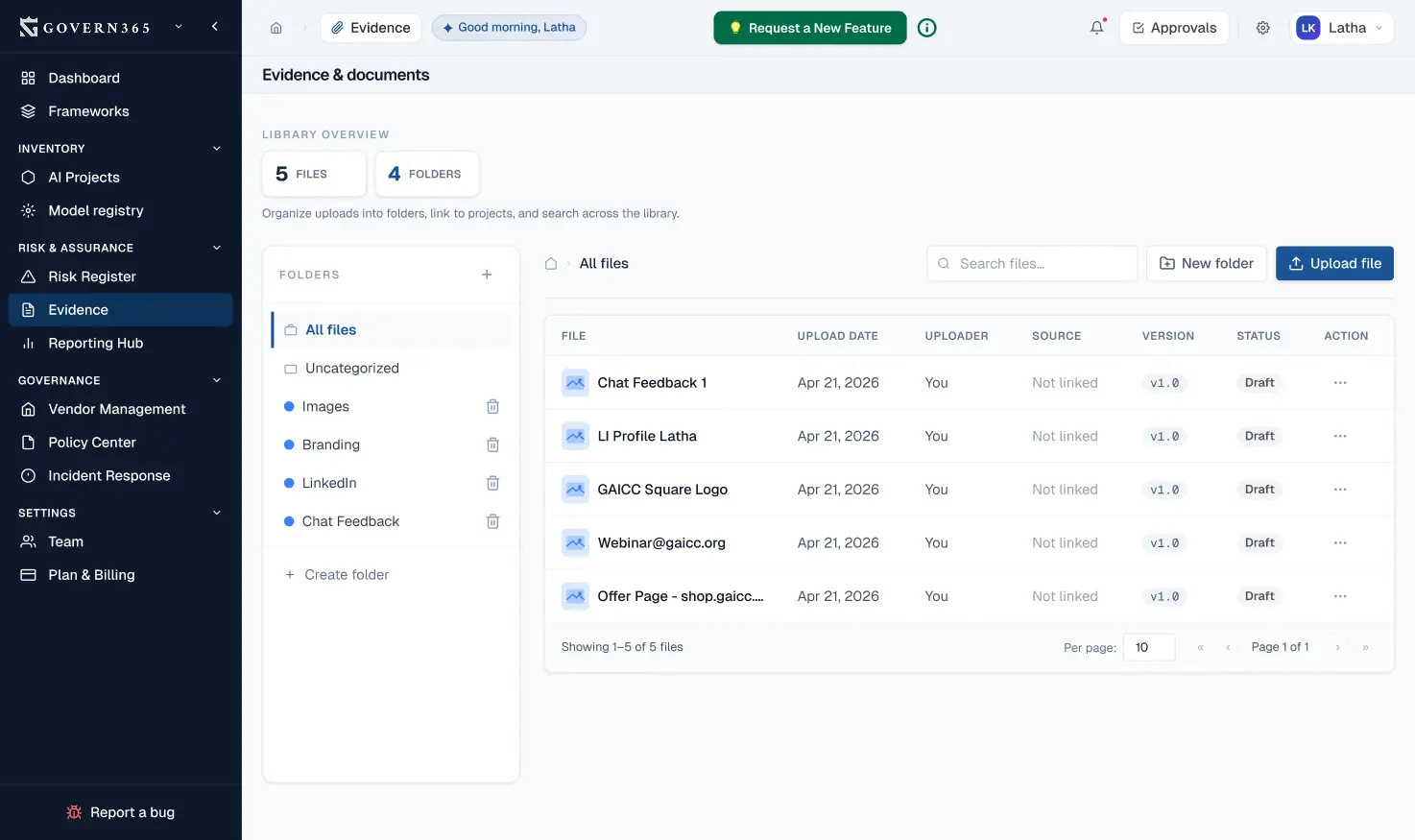Click trash icon next to Chat Feedback folder
The image size is (1415, 840).
coord(492,521)
